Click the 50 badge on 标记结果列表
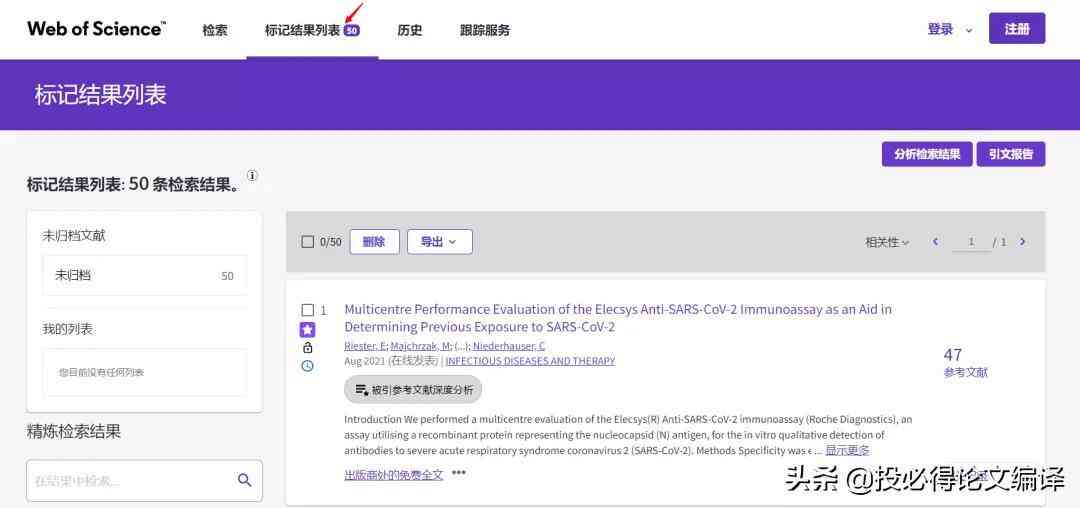 coord(351,30)
